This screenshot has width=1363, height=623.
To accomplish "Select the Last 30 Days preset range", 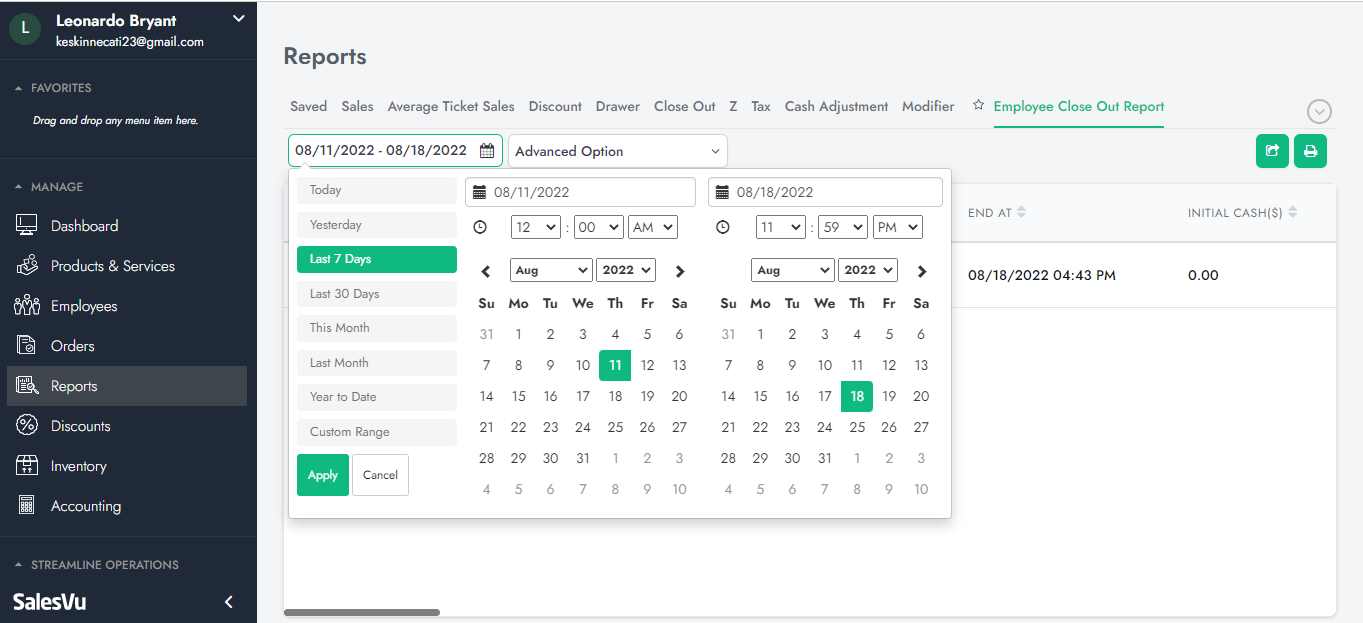I will point(376,294).
